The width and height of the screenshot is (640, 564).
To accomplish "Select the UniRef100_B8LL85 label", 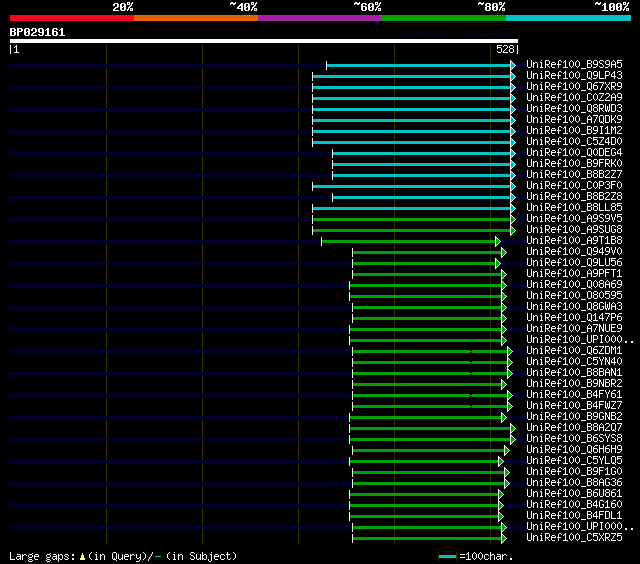I will [x=574, y=208].
